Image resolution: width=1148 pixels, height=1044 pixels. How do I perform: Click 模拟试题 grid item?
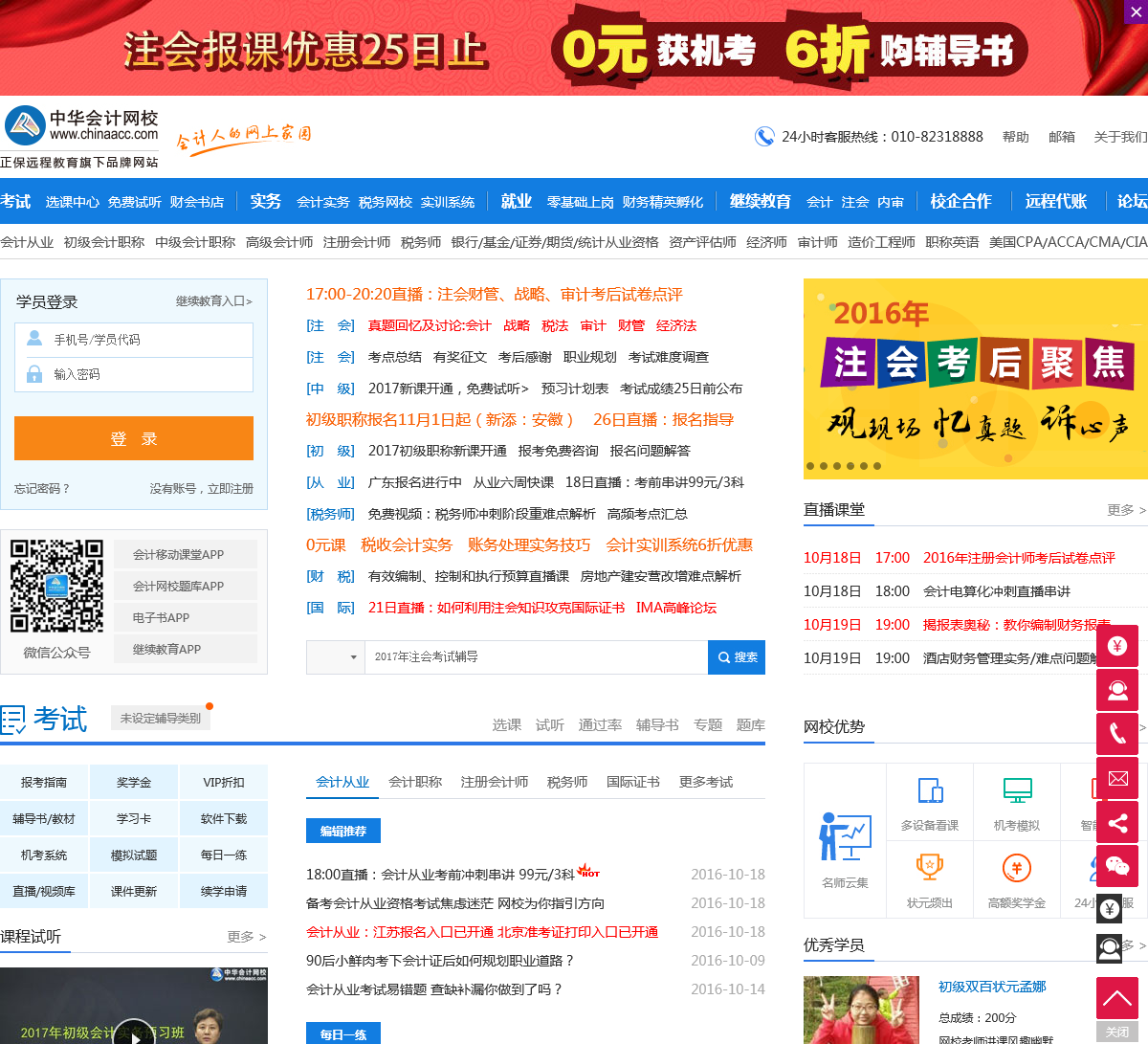tap(134, 855)
